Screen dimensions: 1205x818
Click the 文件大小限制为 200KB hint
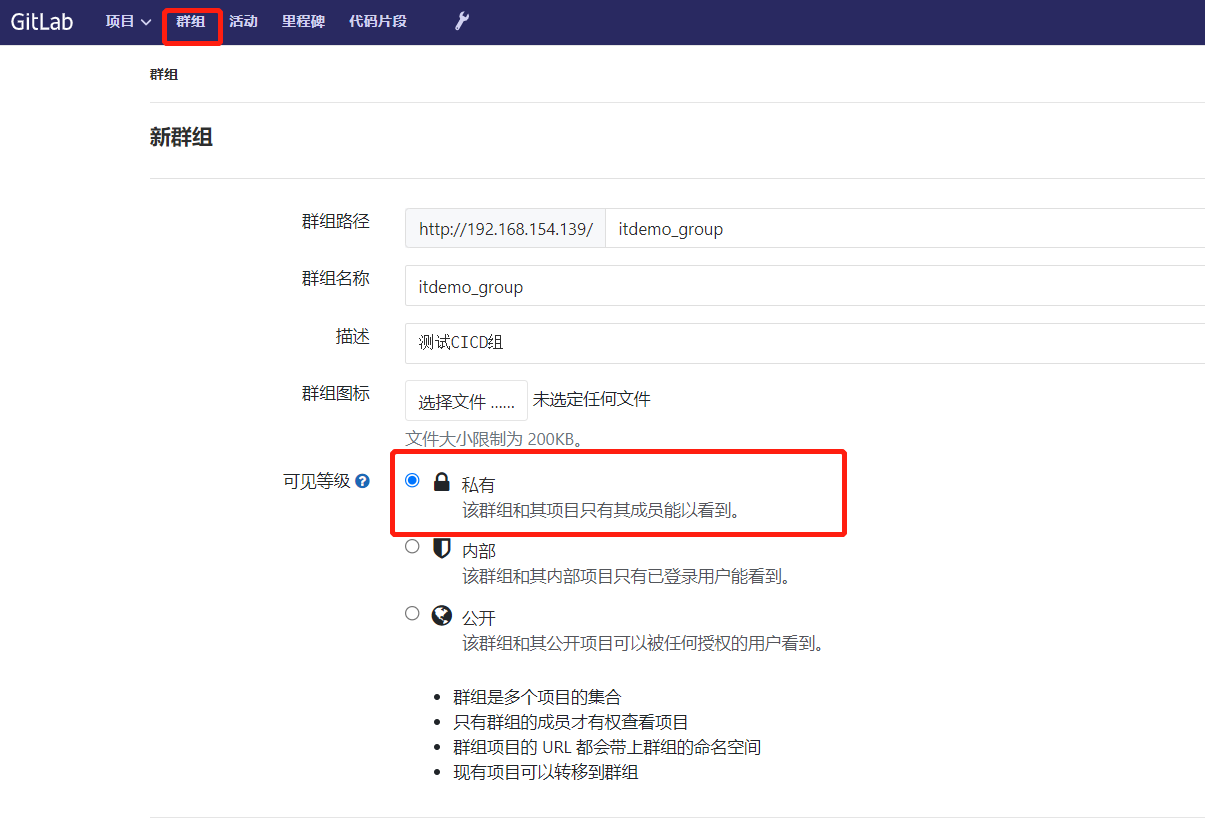494,439
